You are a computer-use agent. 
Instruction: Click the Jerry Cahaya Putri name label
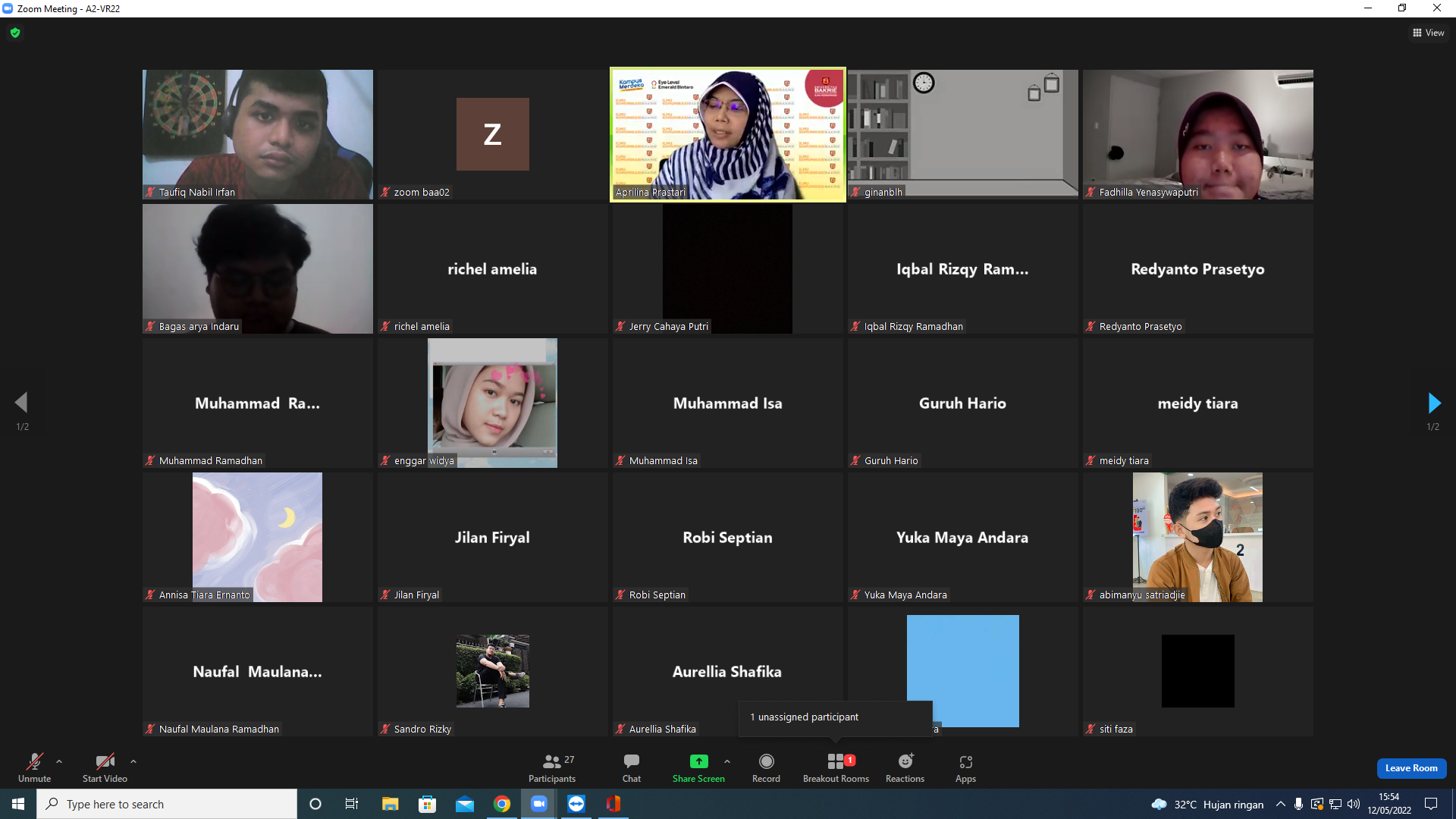point(668,327)
